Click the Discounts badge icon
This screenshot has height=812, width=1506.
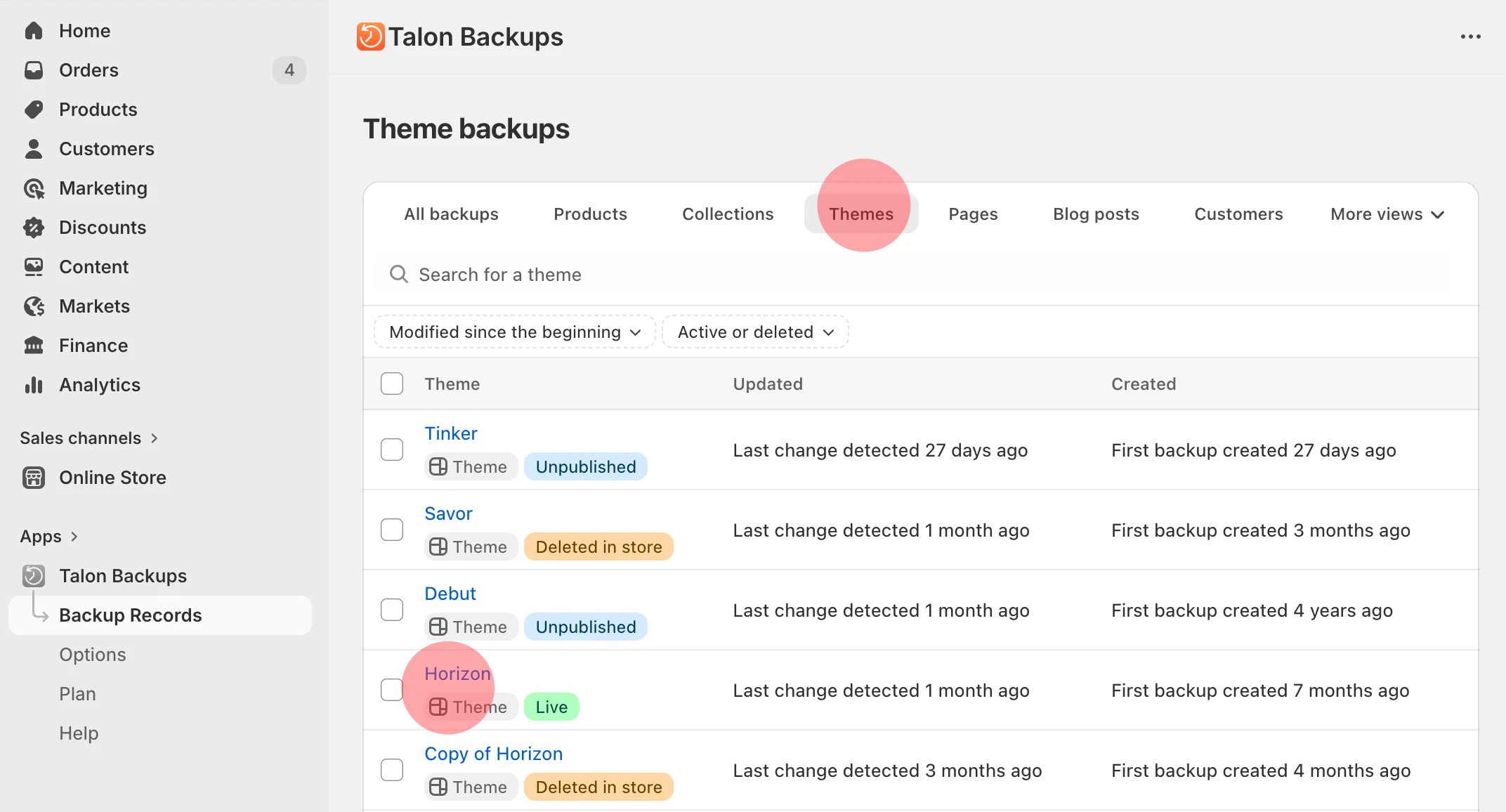pos(34,228)
